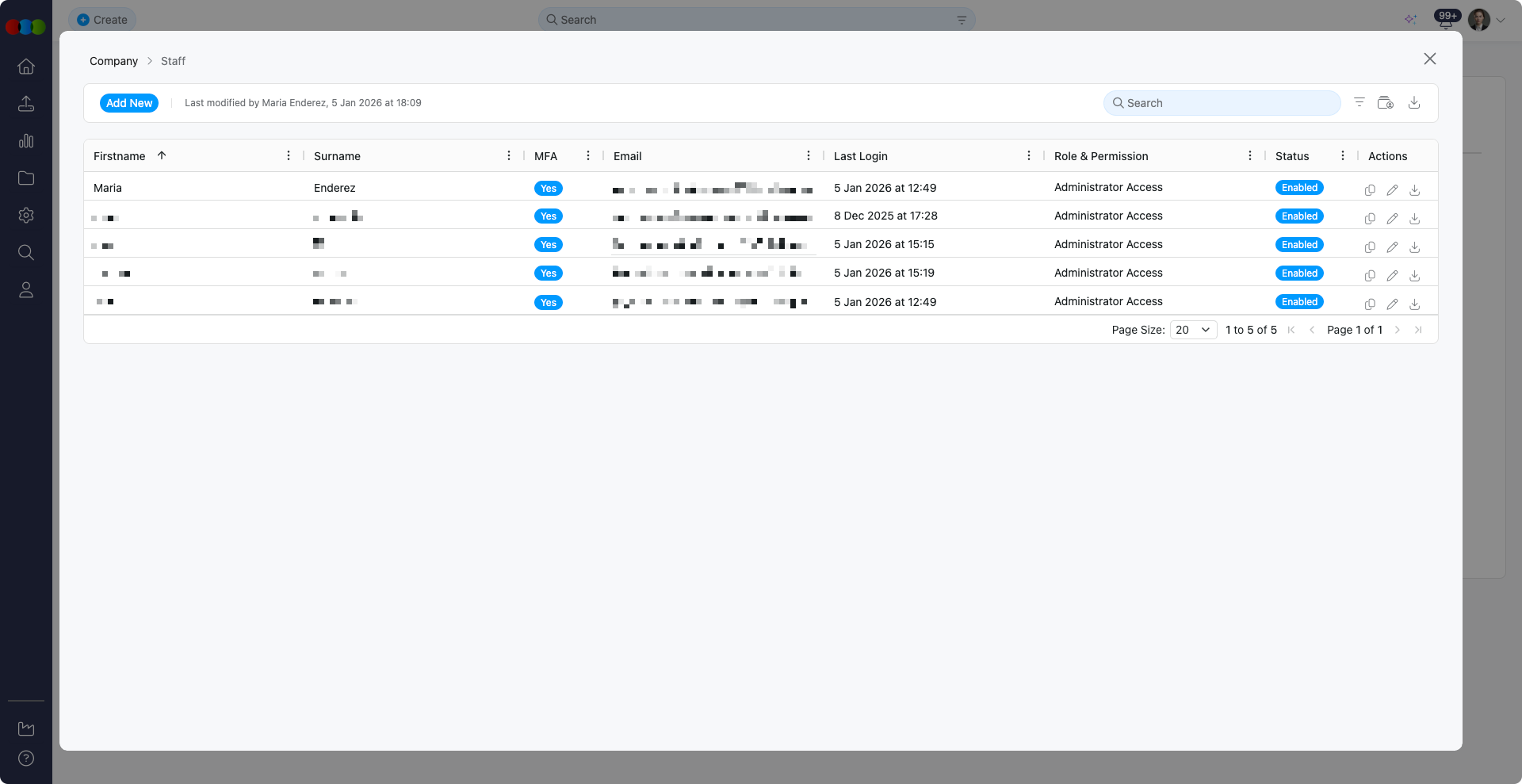This screenshot has width=1522, height=784.
Task: Open the Firstname column options menu
Action: click(289, 156)
